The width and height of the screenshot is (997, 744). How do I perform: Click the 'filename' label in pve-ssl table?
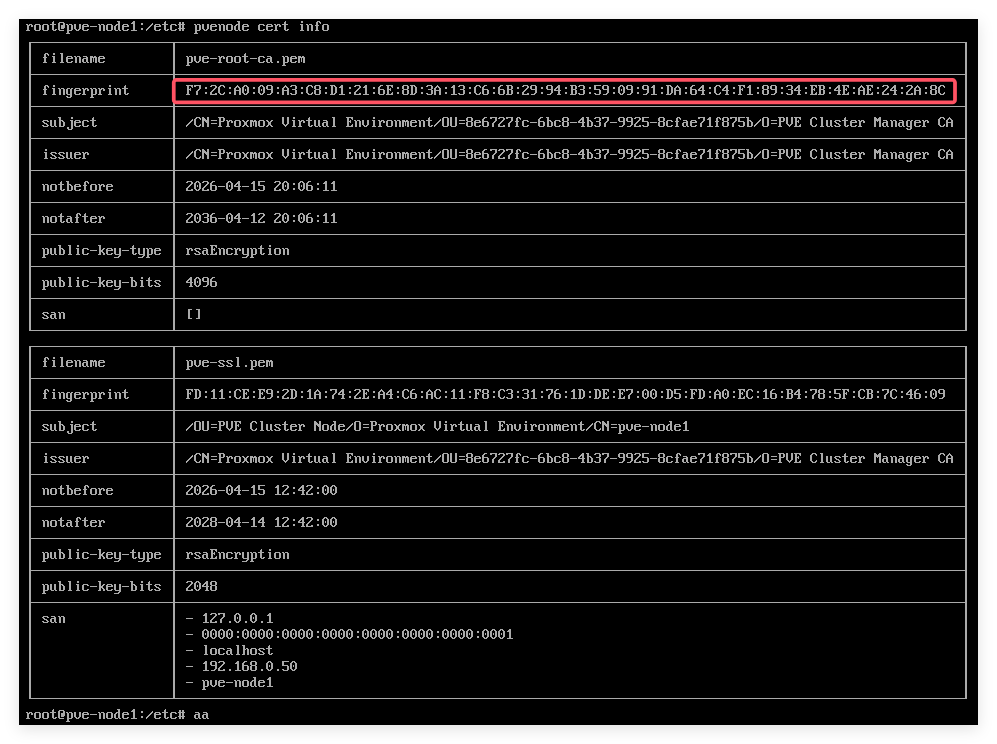click(x=73, y=362)
